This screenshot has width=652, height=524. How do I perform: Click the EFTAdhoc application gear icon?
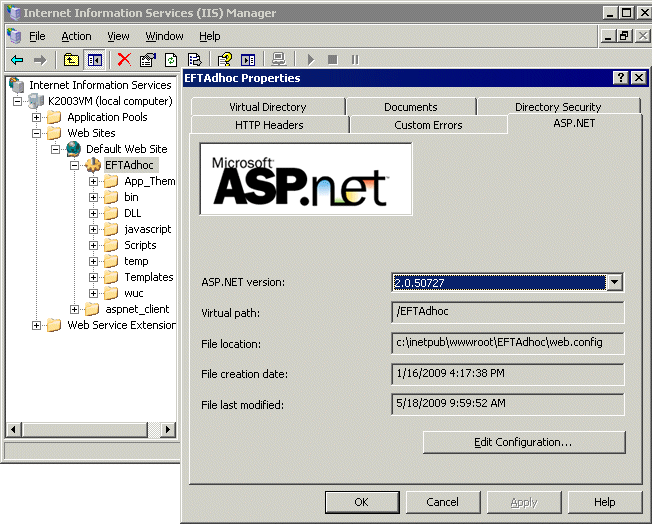pos(93,165)
